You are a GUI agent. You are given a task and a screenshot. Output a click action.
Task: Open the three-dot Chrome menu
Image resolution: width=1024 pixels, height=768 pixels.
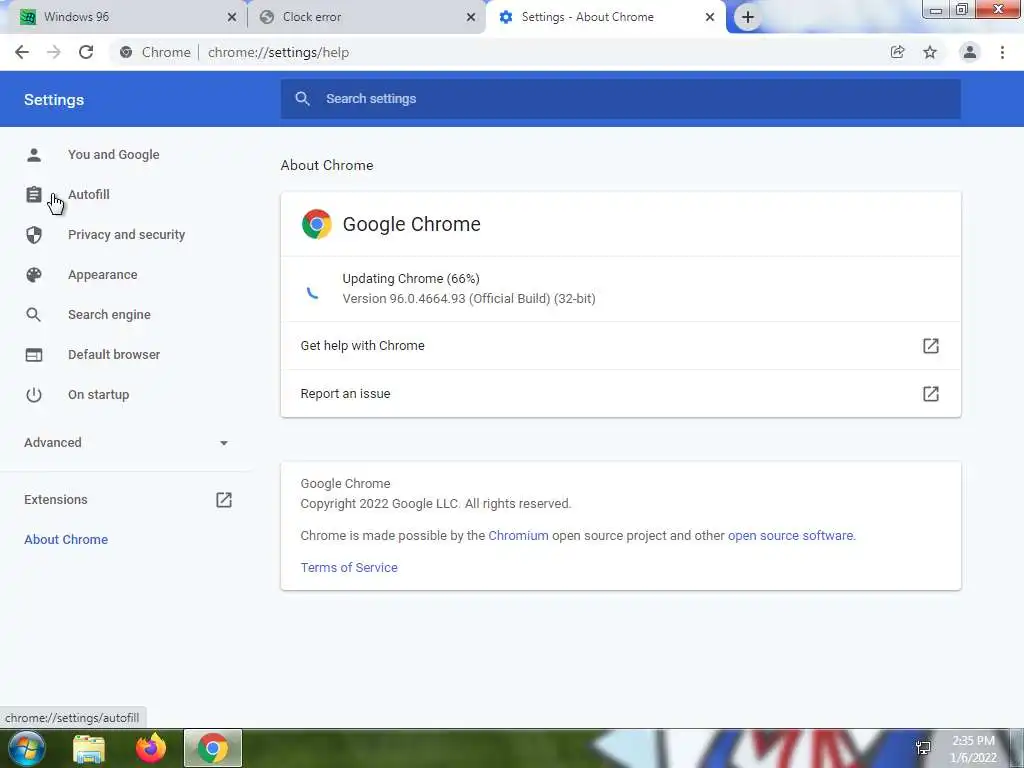pos(1002,52)
